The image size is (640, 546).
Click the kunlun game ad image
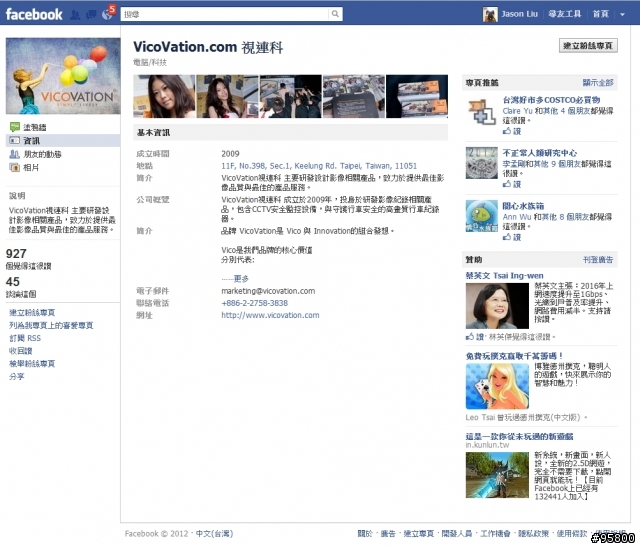(497, 475)
